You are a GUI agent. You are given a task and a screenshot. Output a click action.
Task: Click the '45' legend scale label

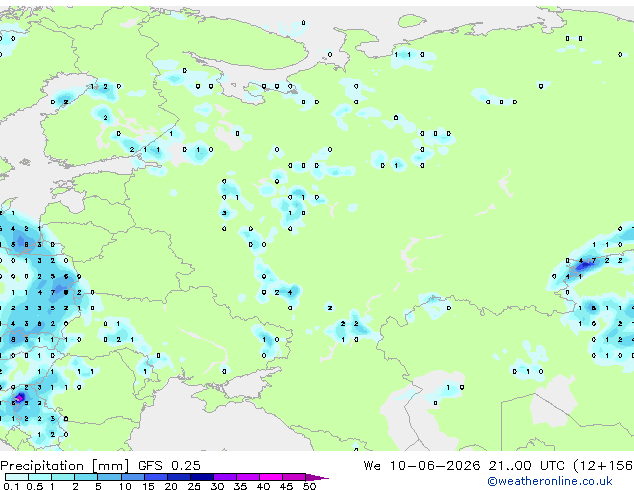click(286, 486)
